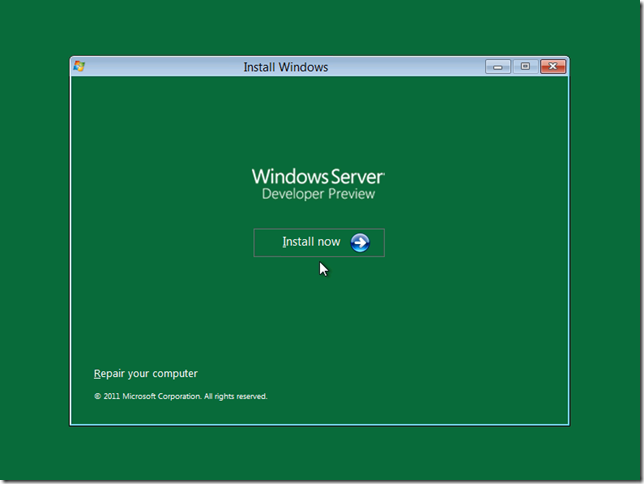This screenshot has width=644, height=484.
Task: Click the Windows flag icon in title bar
Action: point(79,66)
